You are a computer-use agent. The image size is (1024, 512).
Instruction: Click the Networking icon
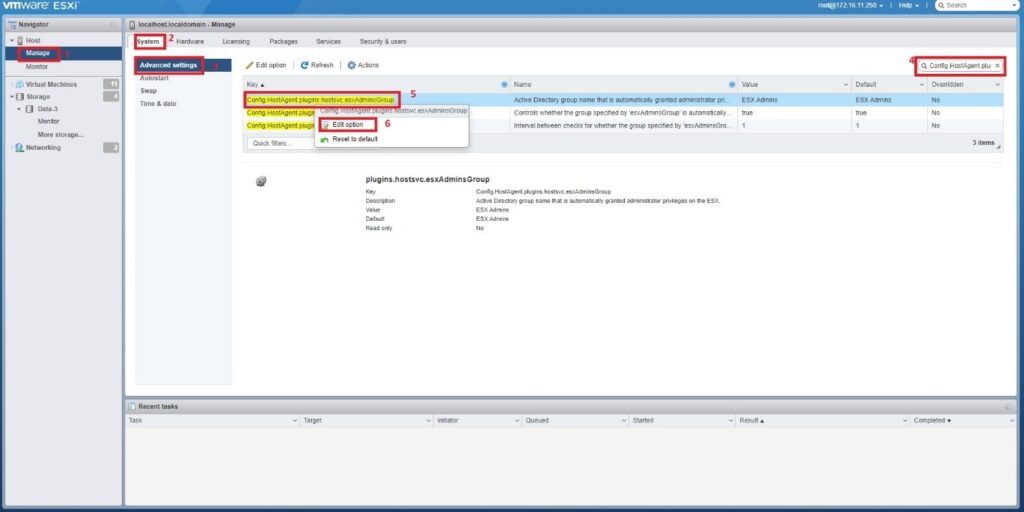(20, 148)
